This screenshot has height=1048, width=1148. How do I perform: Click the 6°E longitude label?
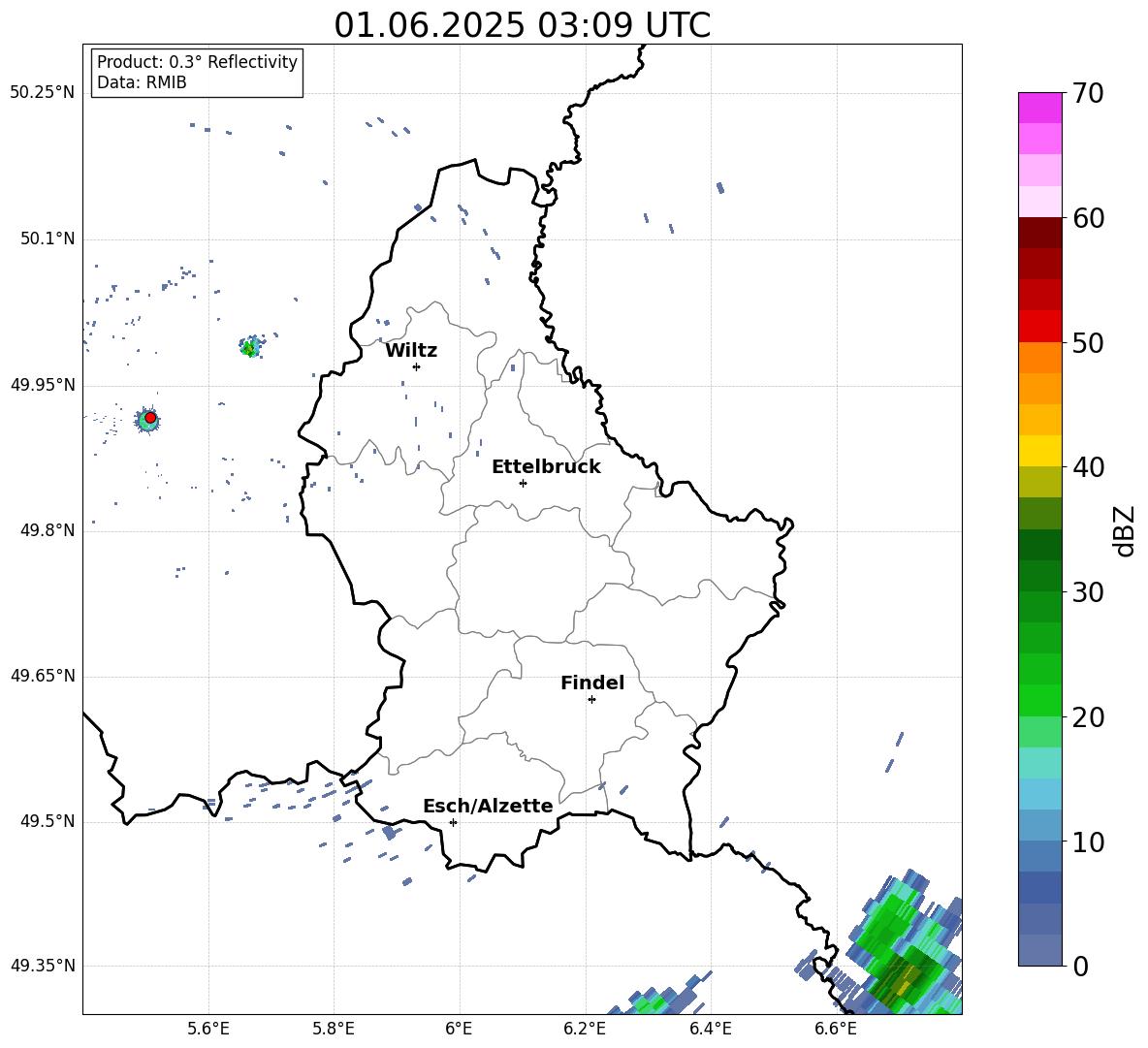coord(459,1029)
